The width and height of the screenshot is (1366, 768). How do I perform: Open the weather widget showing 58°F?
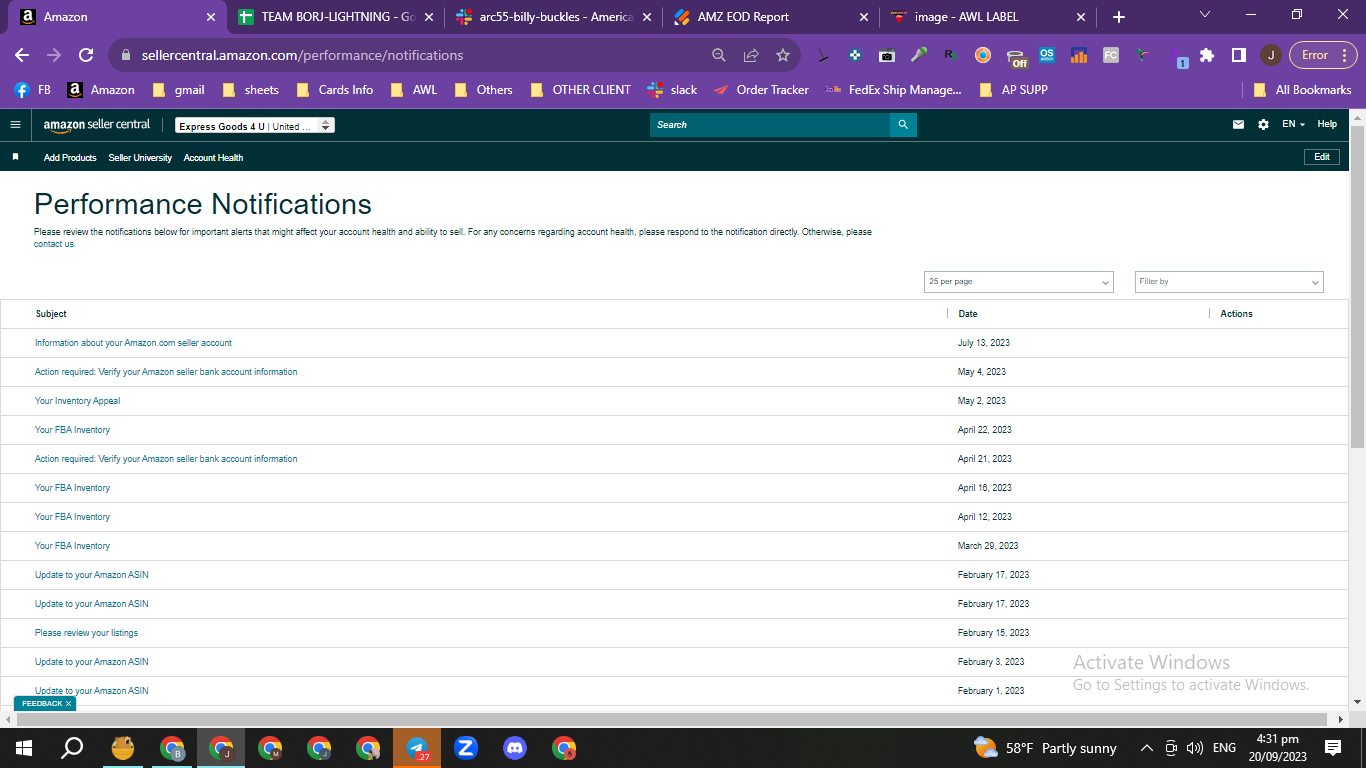click(x=1045, y=748)
